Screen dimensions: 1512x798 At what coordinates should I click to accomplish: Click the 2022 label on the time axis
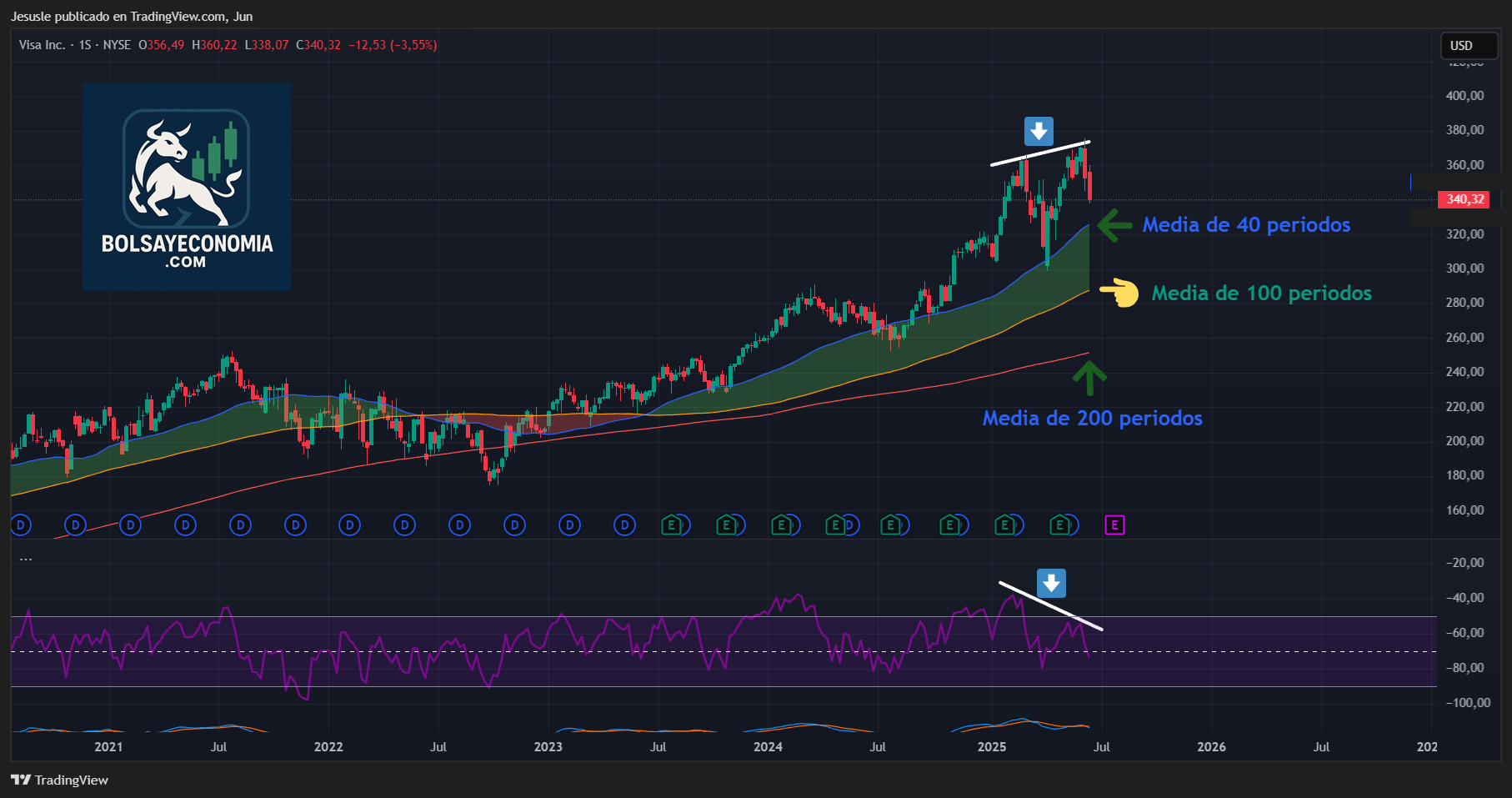click(x=328, y=747)
